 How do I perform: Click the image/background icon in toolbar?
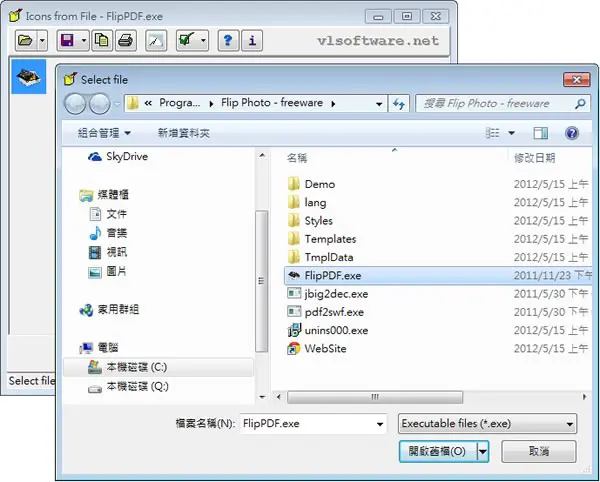[x=156, y=40]
